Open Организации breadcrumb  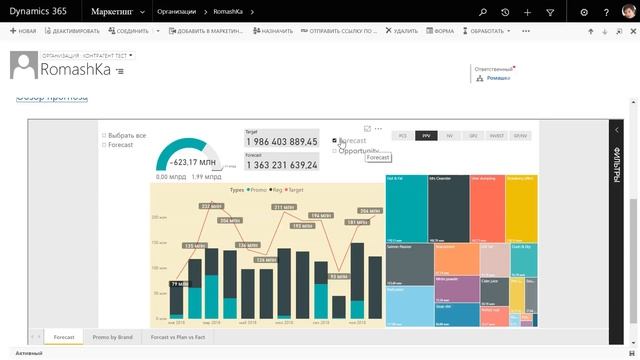tap(176, 12)
